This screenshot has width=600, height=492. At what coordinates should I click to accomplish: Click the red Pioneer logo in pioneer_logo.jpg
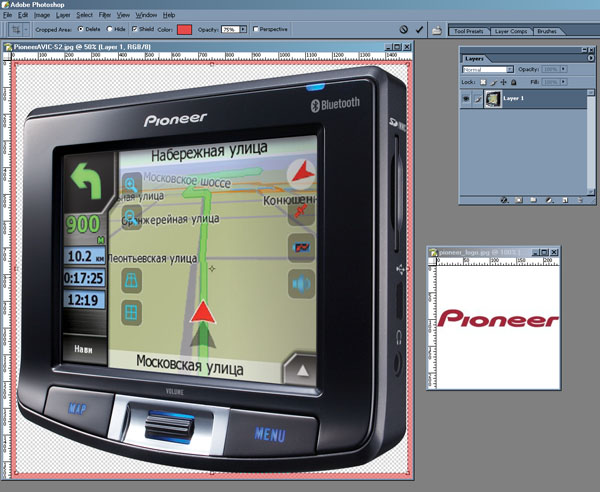498,319
